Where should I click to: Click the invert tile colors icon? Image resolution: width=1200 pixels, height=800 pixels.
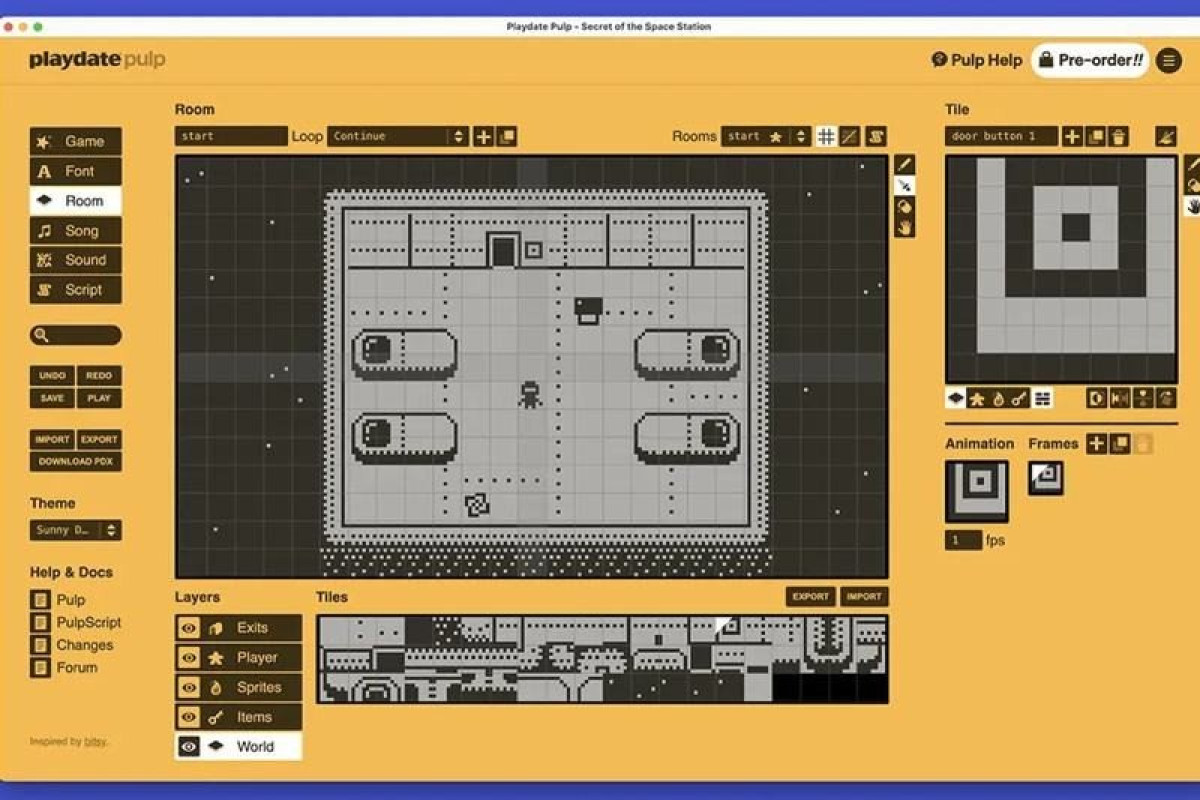[1097, 398]
